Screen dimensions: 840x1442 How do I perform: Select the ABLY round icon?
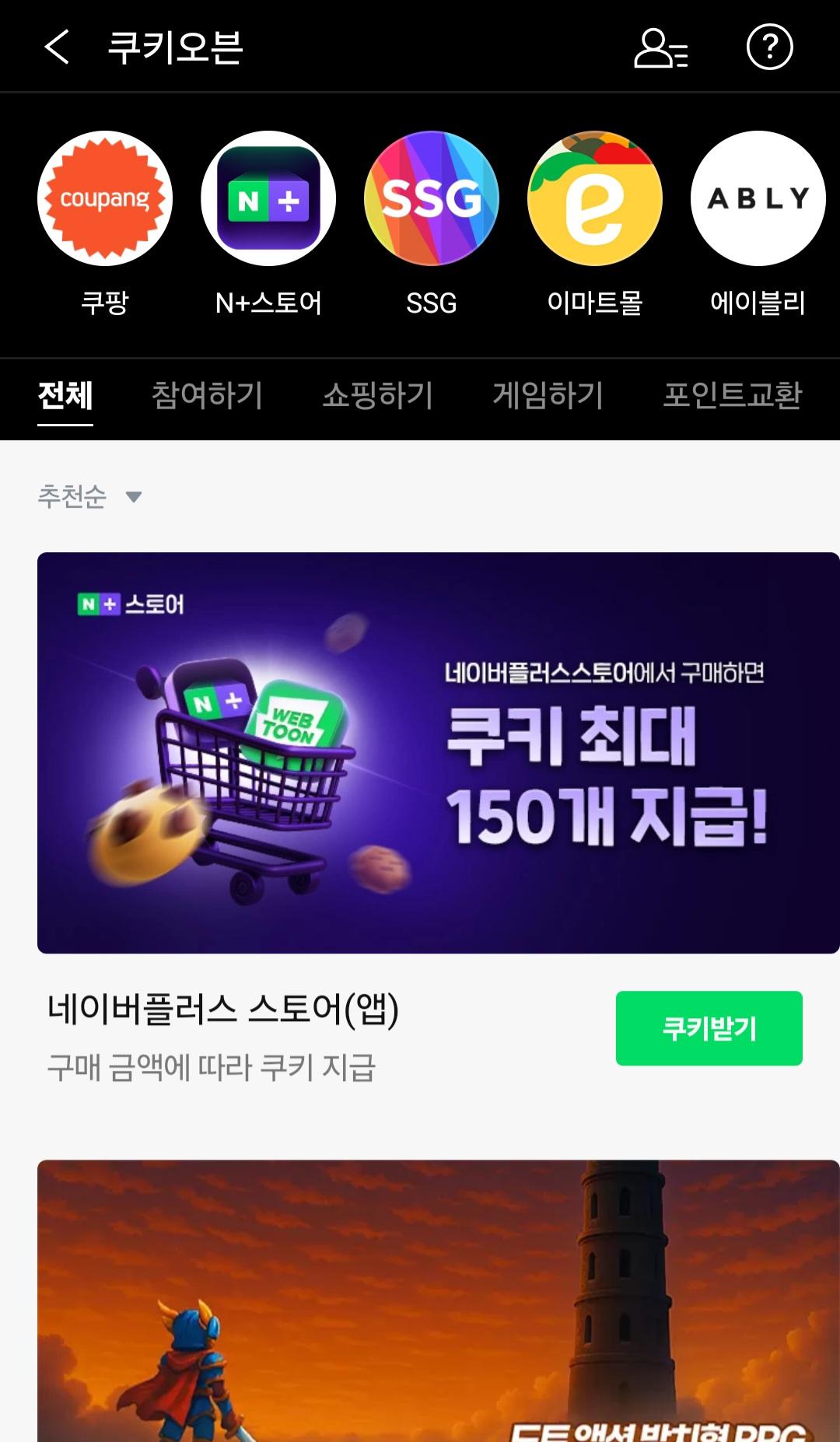coord(758,198)
